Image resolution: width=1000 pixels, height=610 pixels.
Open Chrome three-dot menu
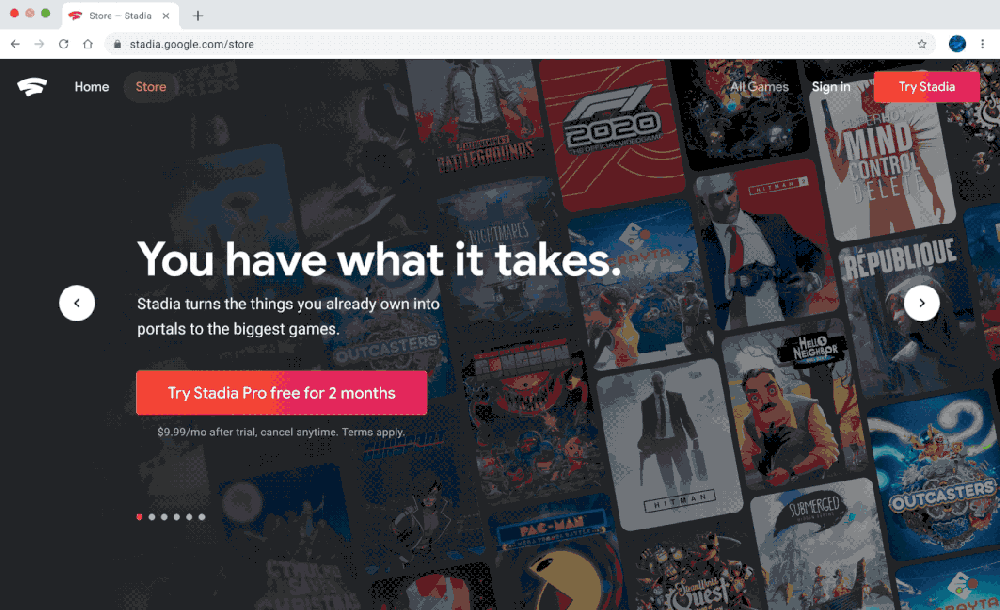[983, 44]
